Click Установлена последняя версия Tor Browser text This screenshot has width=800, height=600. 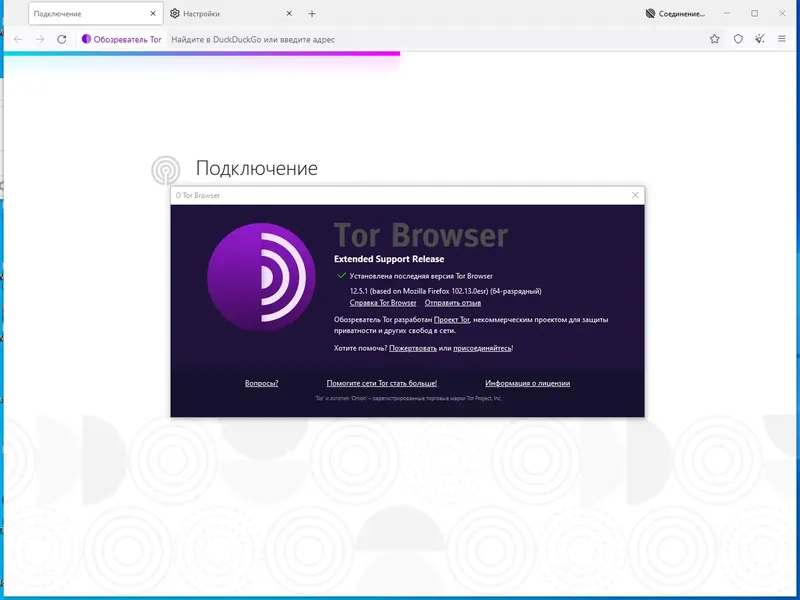[421, 276]
